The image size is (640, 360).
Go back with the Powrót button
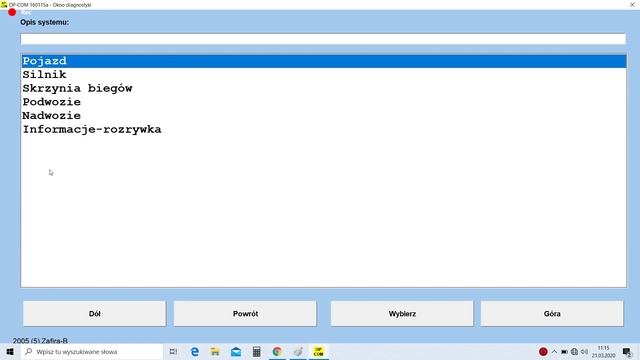tap(245, 313)
